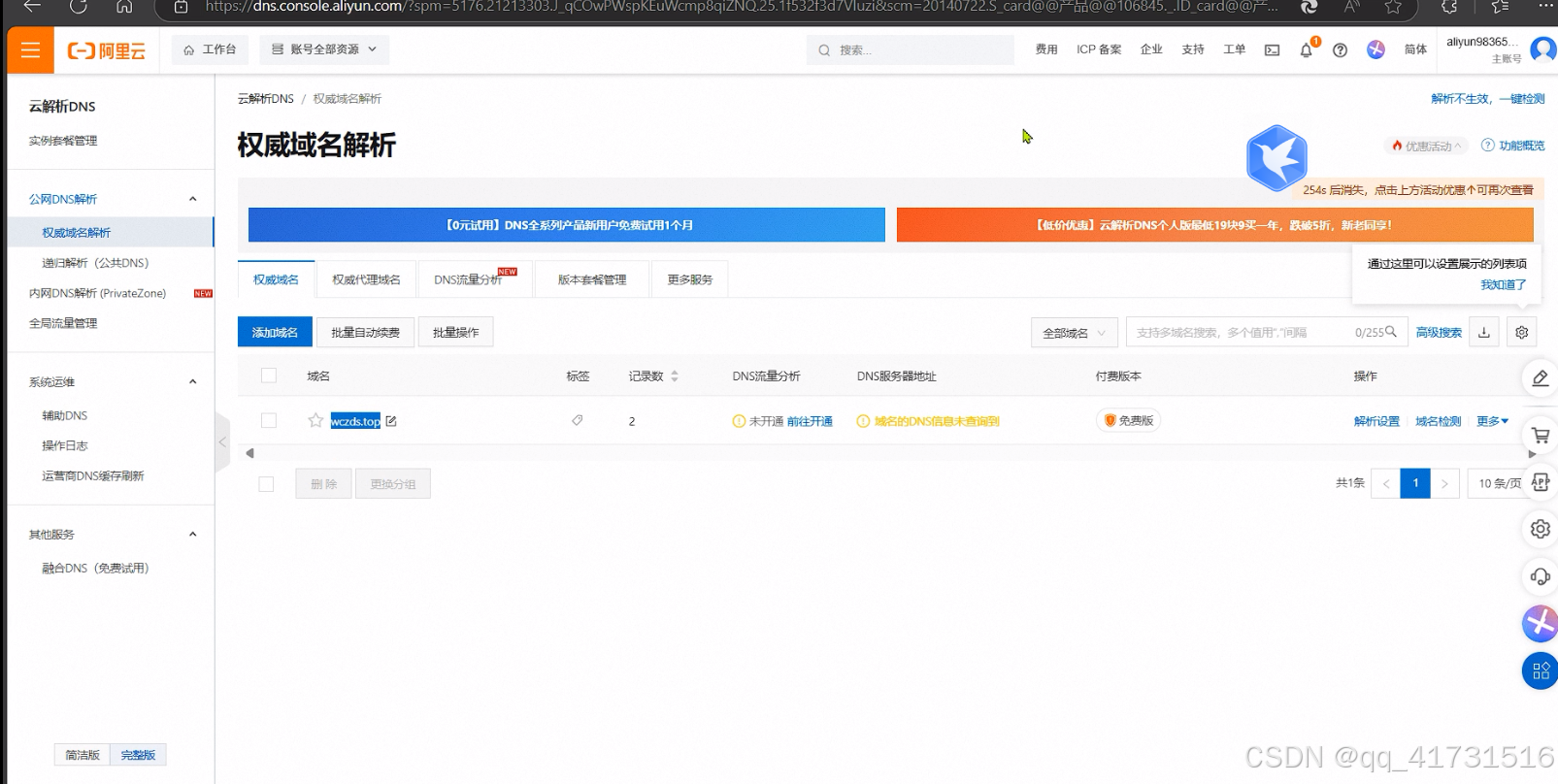Open the gear settings icon on right rail

click(x=1541, y=529)
